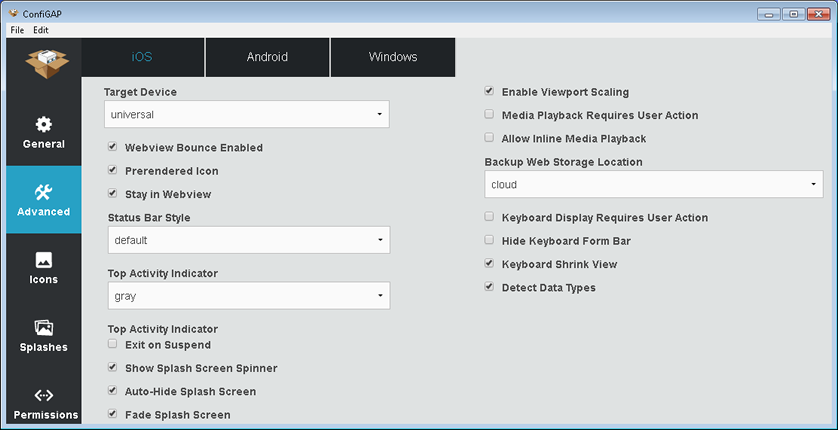
Task: Check Allow Inline Media Playback
Action: point(489,137)
